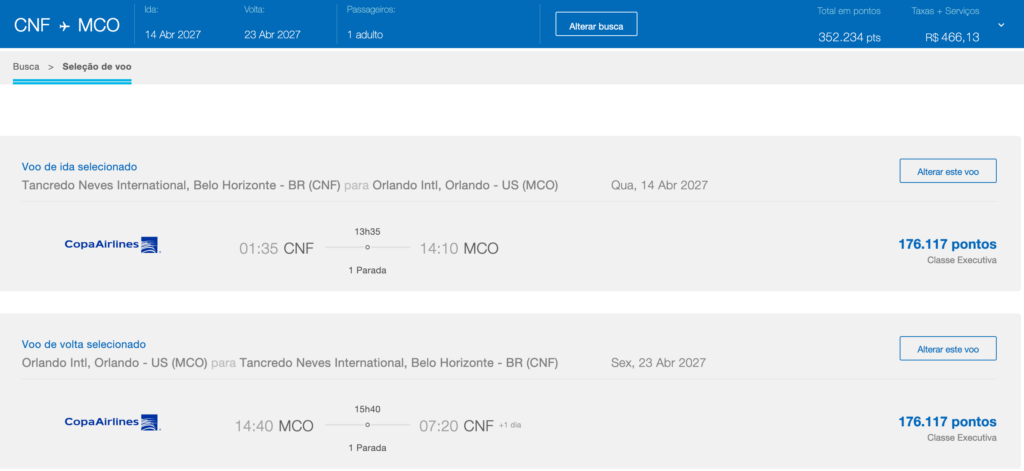Click the Voo de volta selecionado heading
The height and width of the screenshot is (471, 1024).
[84, 344]
